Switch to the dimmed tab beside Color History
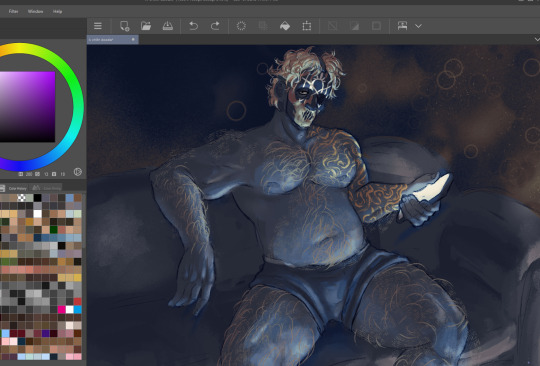Image resolution: width=540 pixels, height=366 pixels. [x=47, y=188]
